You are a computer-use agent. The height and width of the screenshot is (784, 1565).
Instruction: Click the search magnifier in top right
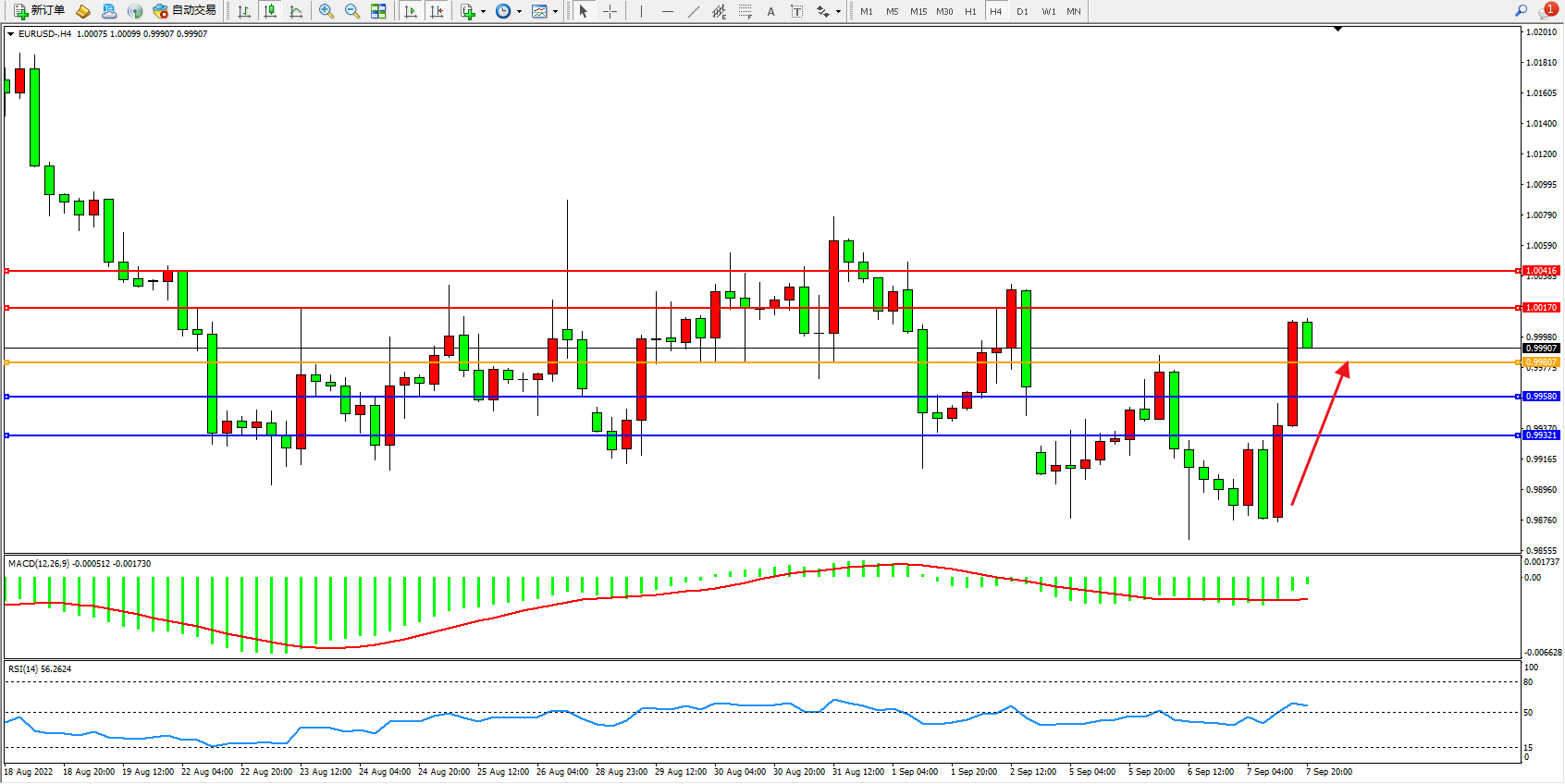click(1521, 11)
